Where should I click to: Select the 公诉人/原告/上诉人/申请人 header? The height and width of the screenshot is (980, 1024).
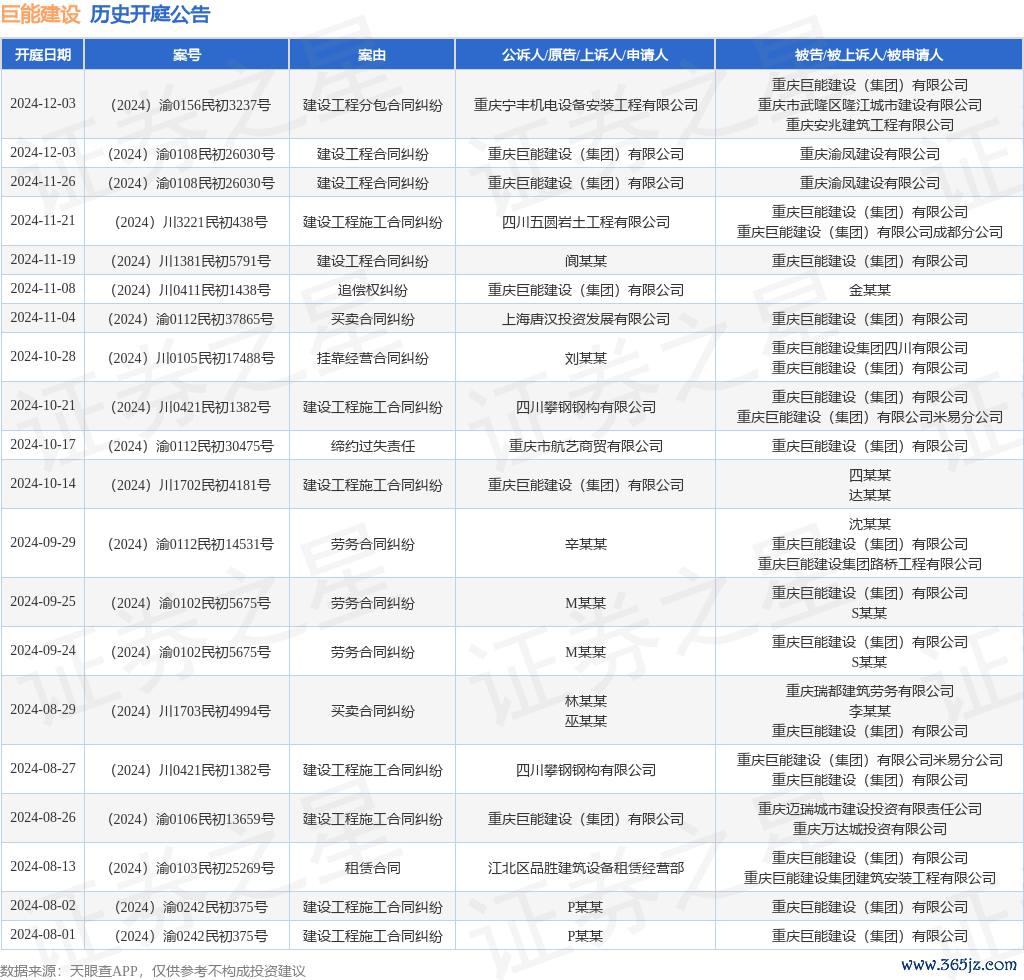[585, 55]
